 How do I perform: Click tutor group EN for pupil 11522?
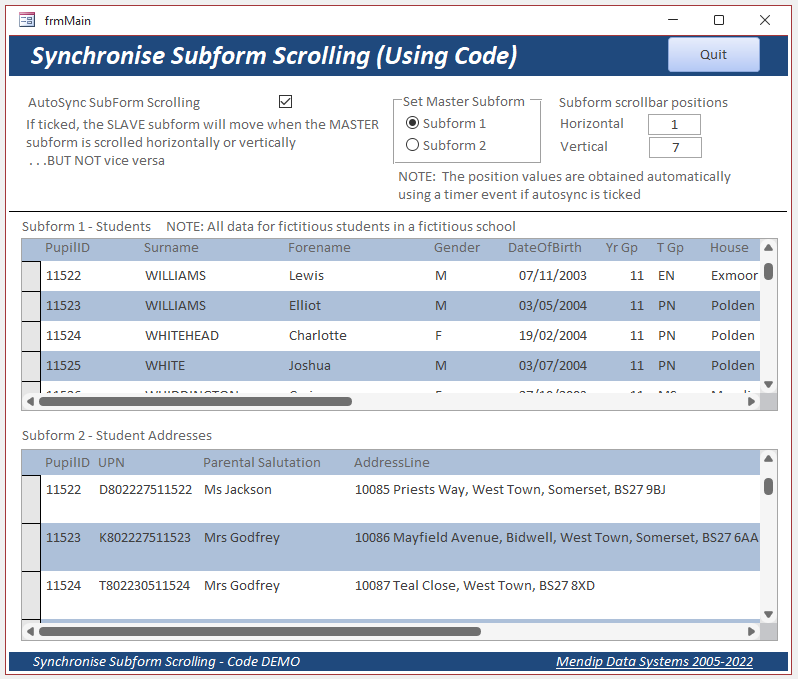[x=666, y=276]
